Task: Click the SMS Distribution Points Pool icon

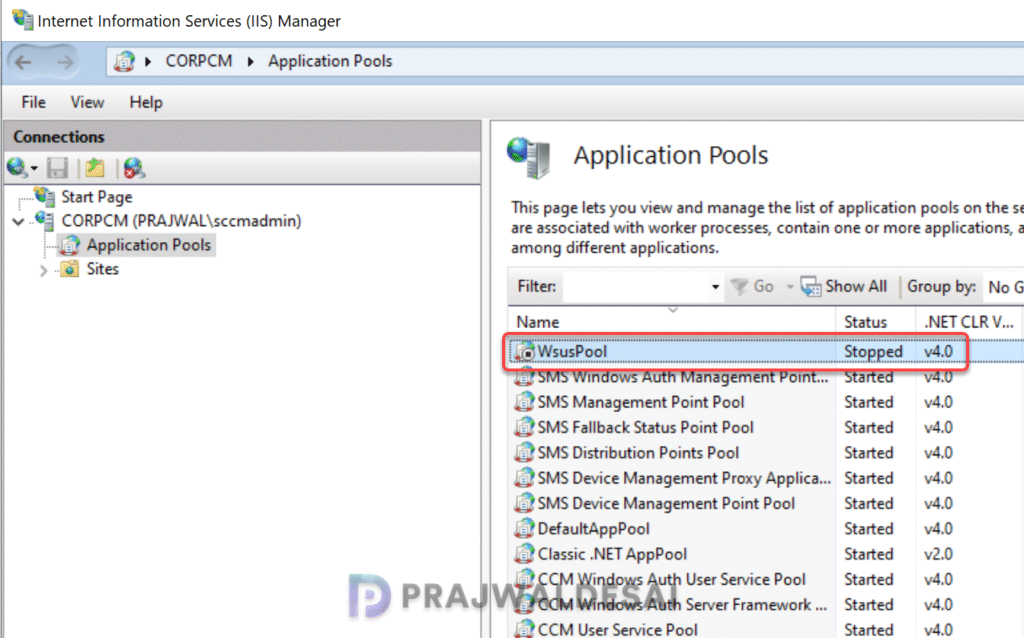Action: pos(524,453)
